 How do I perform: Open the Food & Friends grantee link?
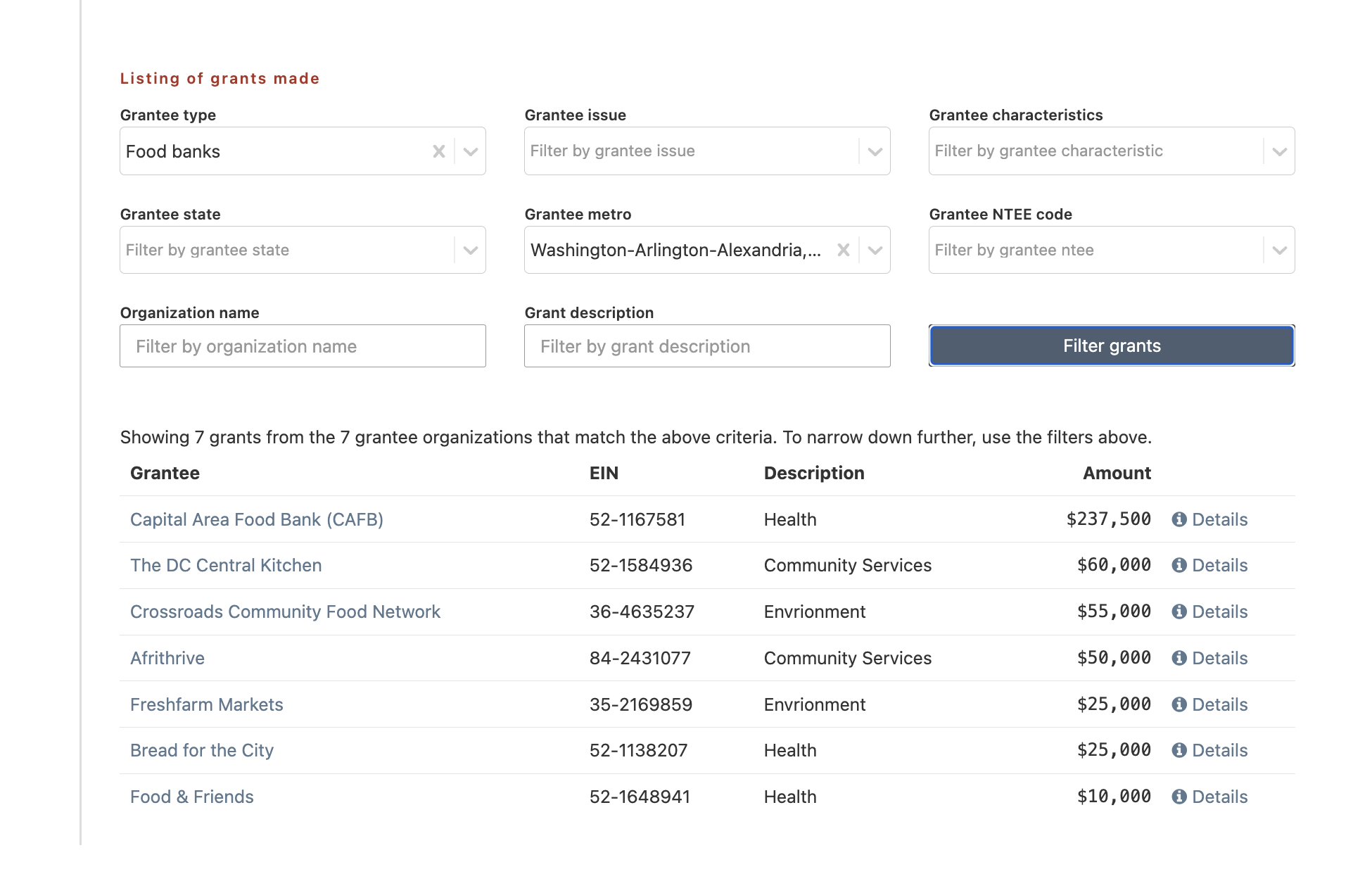tap(192, 797)
